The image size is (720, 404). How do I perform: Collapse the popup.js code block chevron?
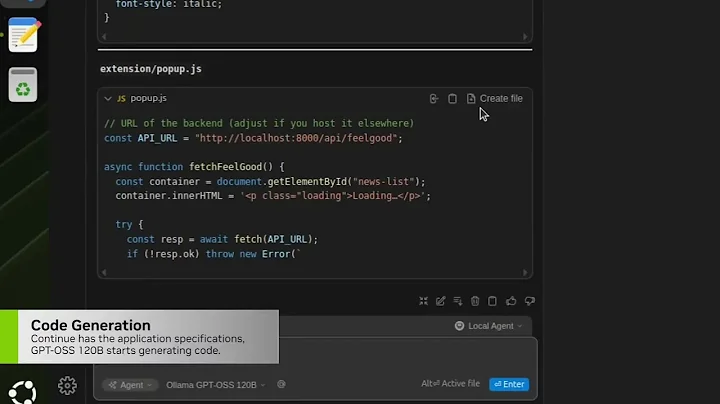click(x=107, y=98)
